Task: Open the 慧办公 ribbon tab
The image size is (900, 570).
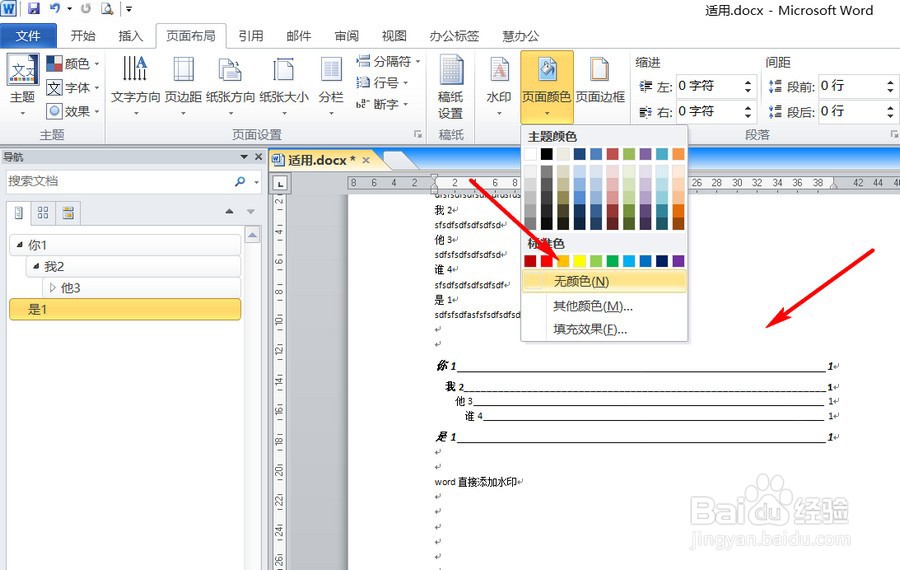Action: 521,36
